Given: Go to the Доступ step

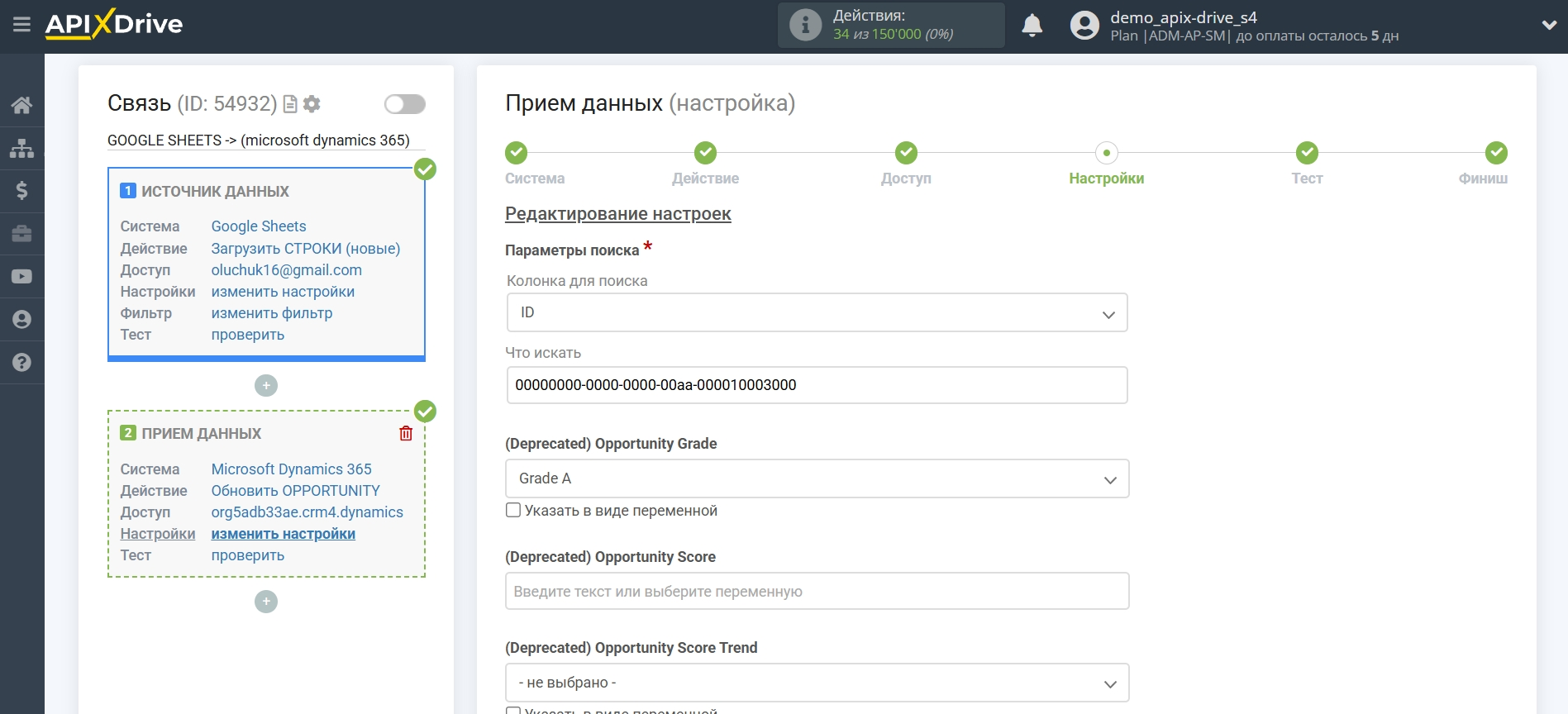Looking at the screenshot, I should [906, 154].
